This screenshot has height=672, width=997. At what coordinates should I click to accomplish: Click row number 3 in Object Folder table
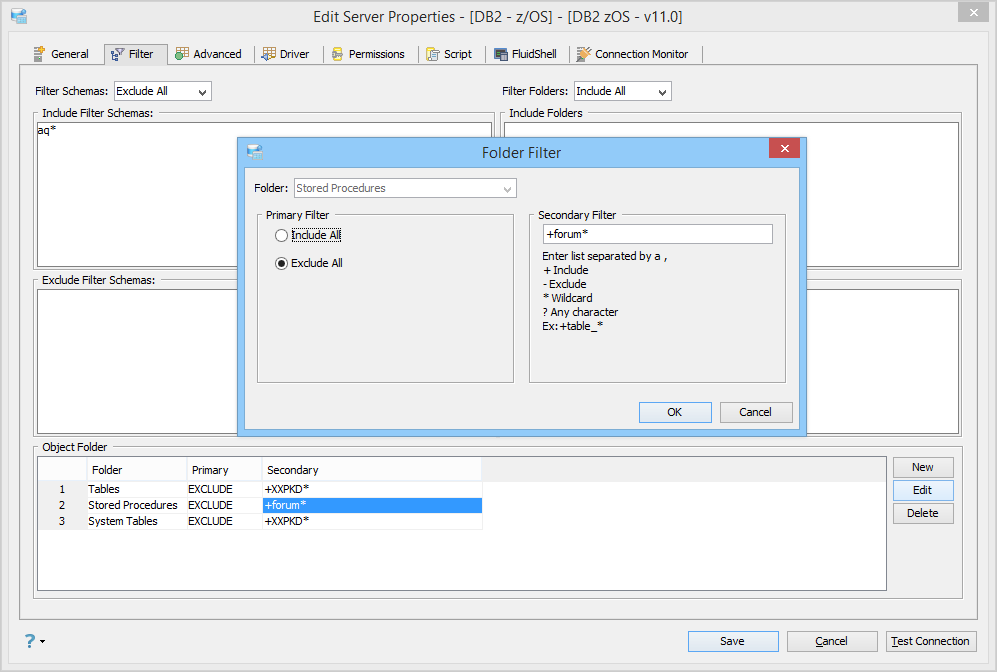click(x=62, y=521)
